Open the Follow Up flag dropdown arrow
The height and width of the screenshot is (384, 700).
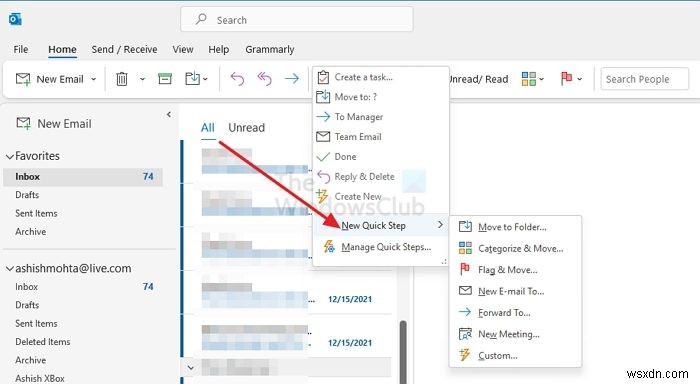click(x=579, y=79)
